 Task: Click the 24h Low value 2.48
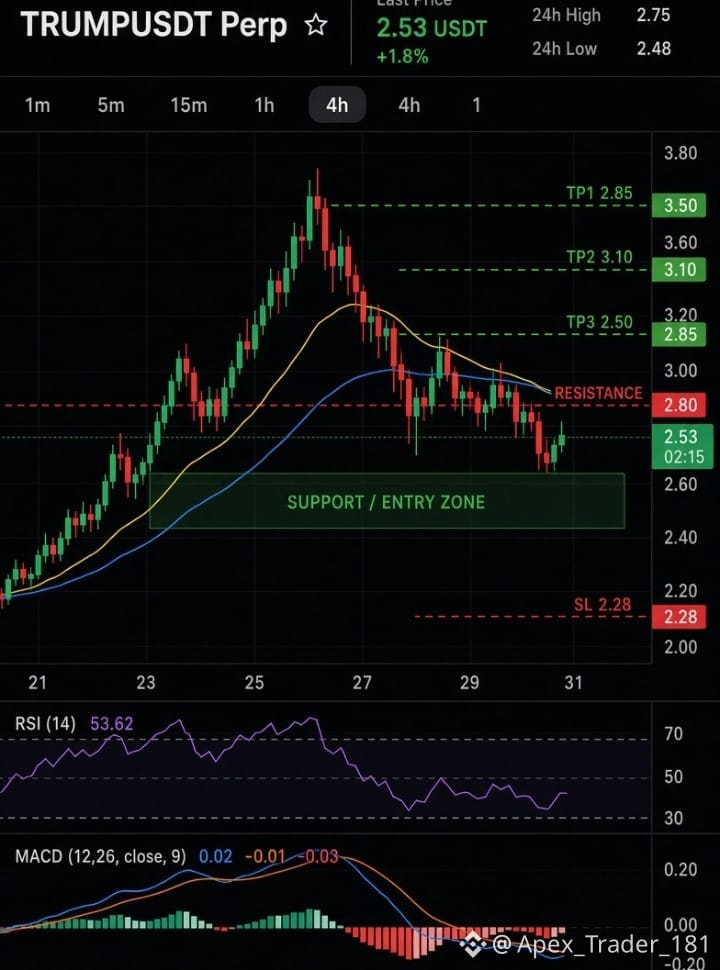[x=654, y=48]
